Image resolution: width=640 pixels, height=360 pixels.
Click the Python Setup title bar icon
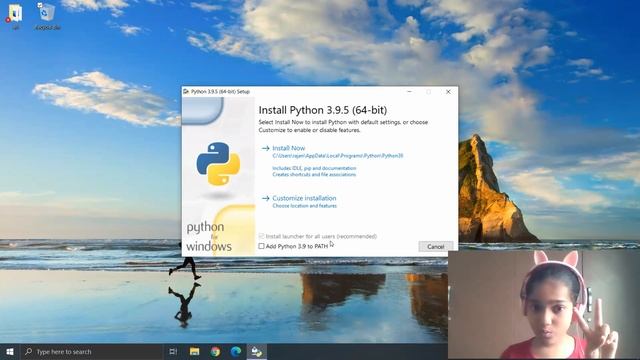coord(186,92)
